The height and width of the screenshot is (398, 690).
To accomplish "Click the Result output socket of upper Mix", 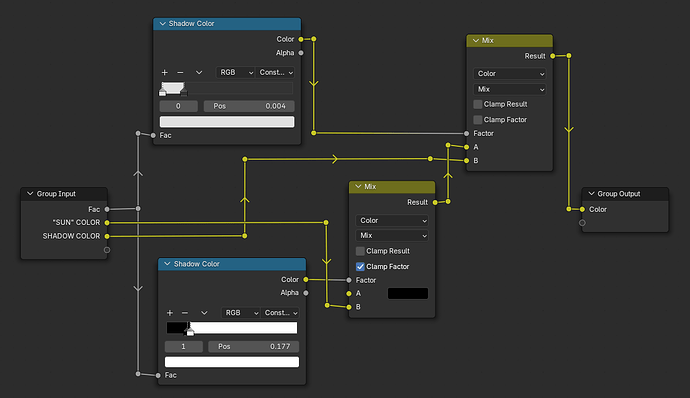I will click(x=553, y=56).
